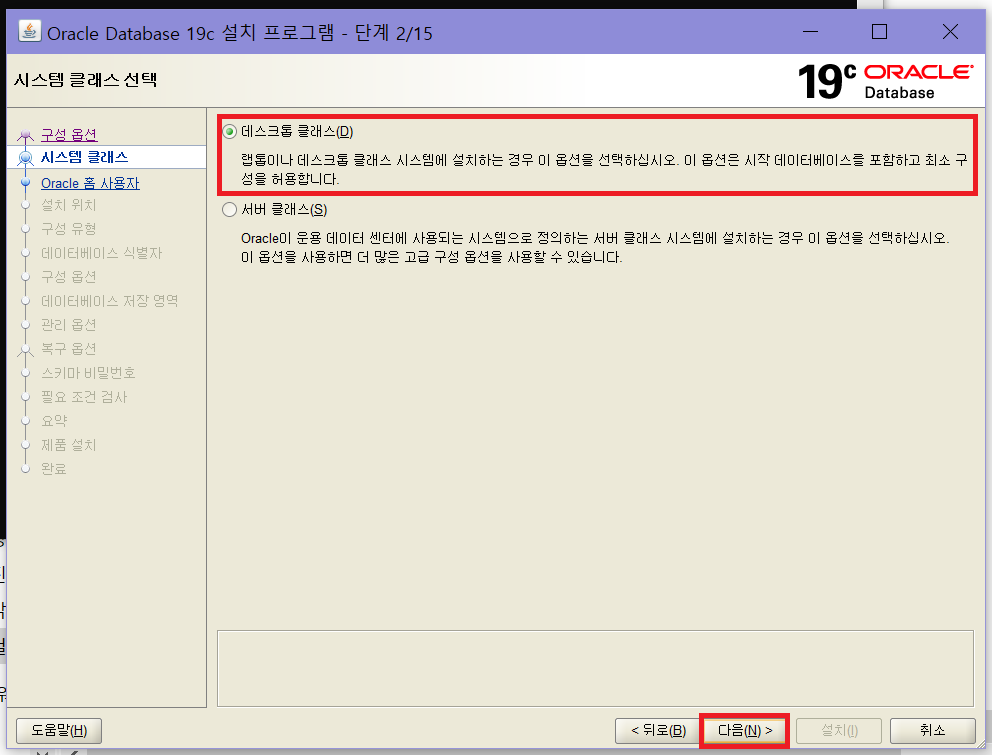Screen dimensions: 992x755
Task: Click the 필요 조건 검사 step text
Action: [x=84, y=397]
